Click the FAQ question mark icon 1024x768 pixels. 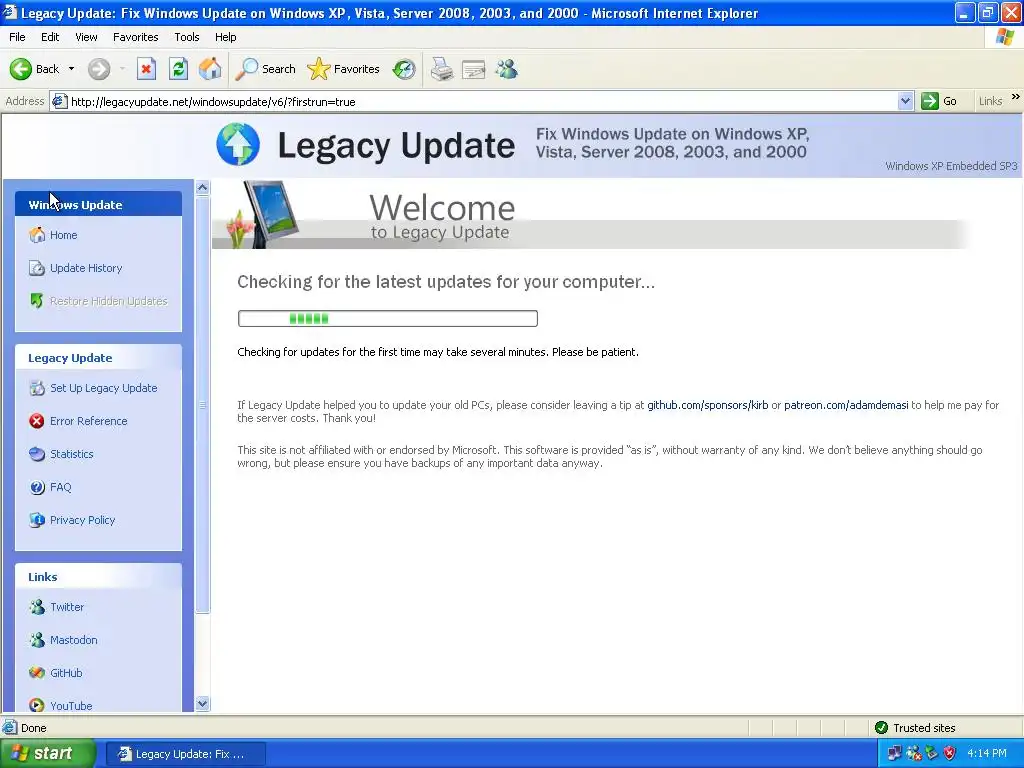click(x=37, y=487)
